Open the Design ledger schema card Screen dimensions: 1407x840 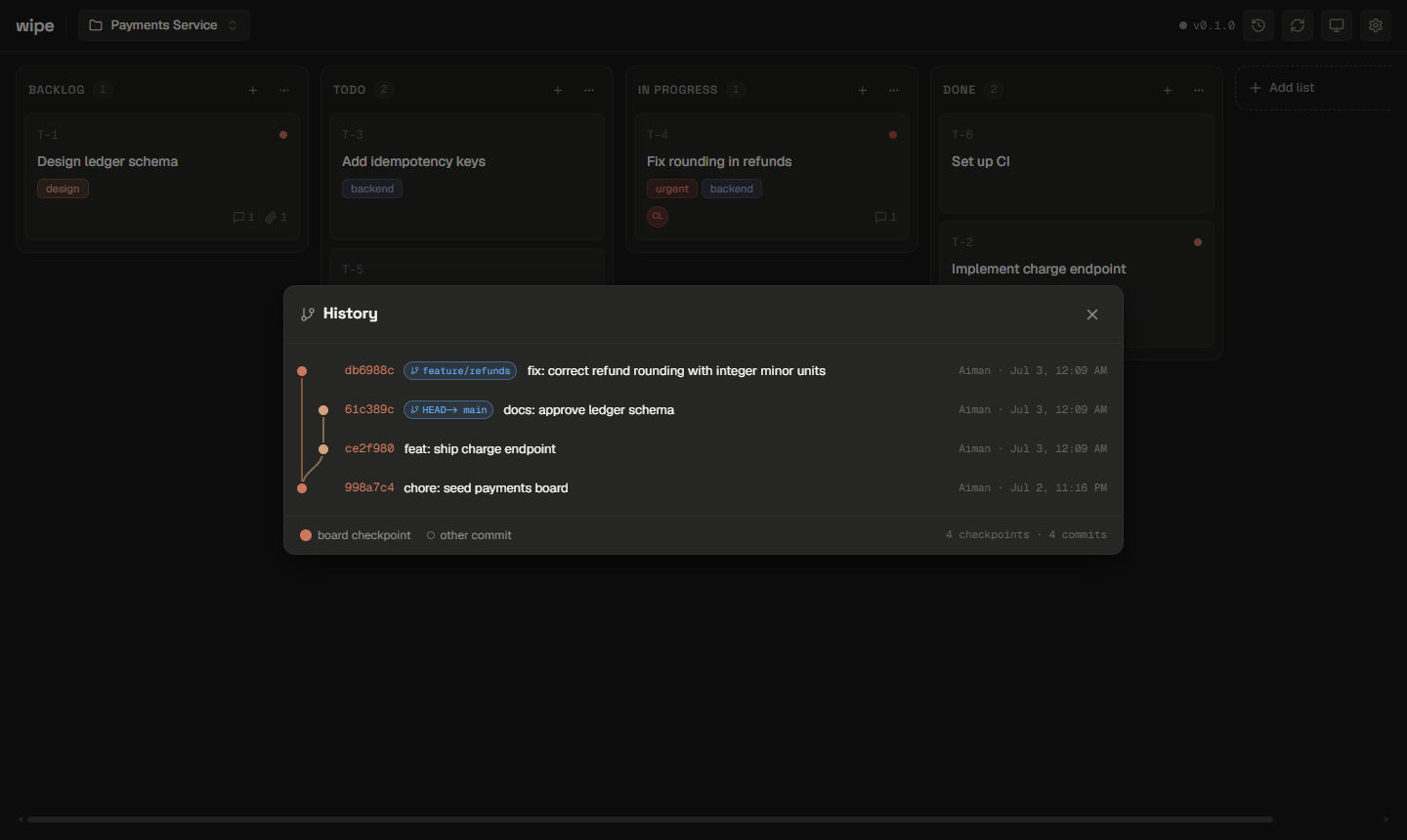click(x=162, y=177)
